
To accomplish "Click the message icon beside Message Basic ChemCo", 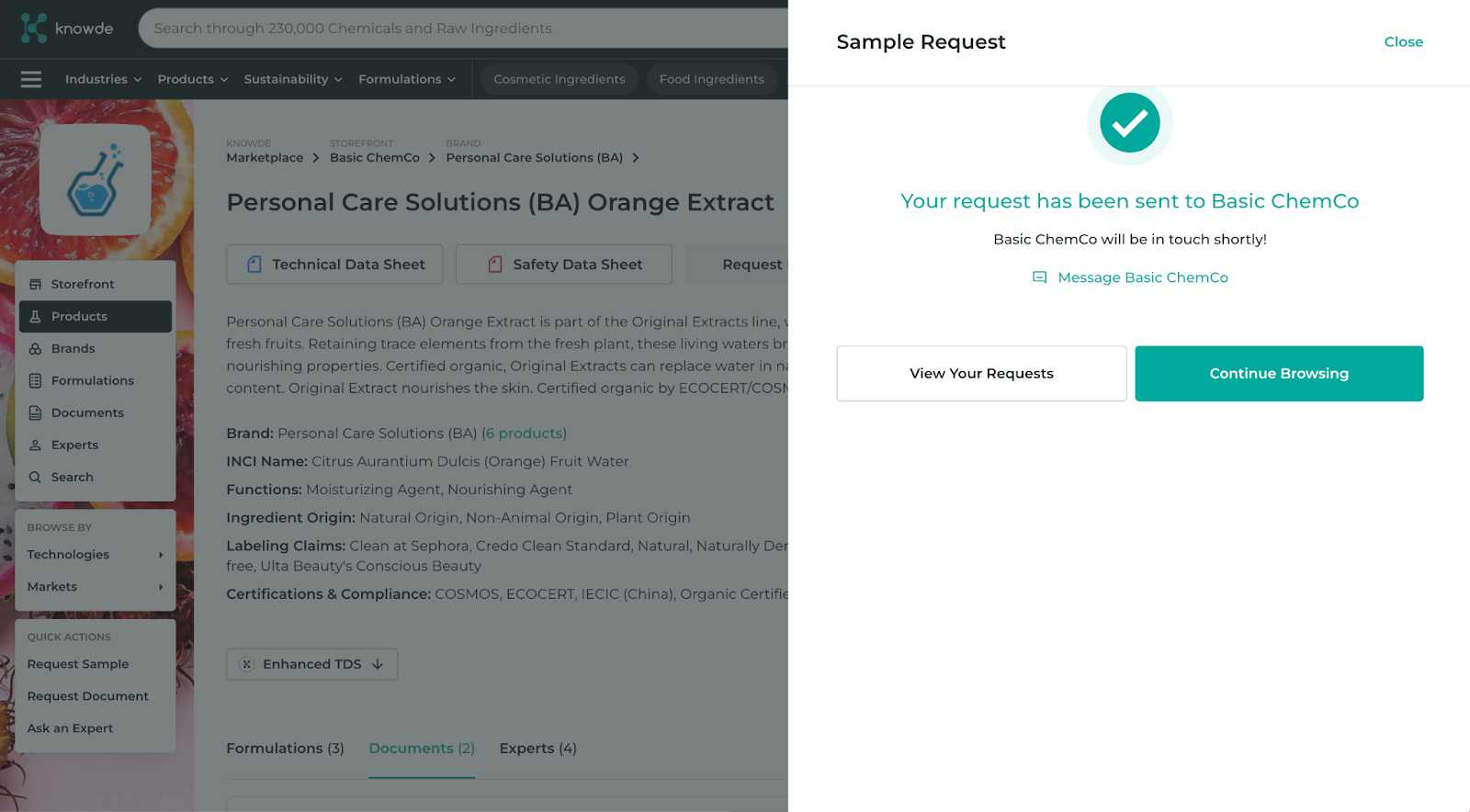I will [x=1039, y=276].
